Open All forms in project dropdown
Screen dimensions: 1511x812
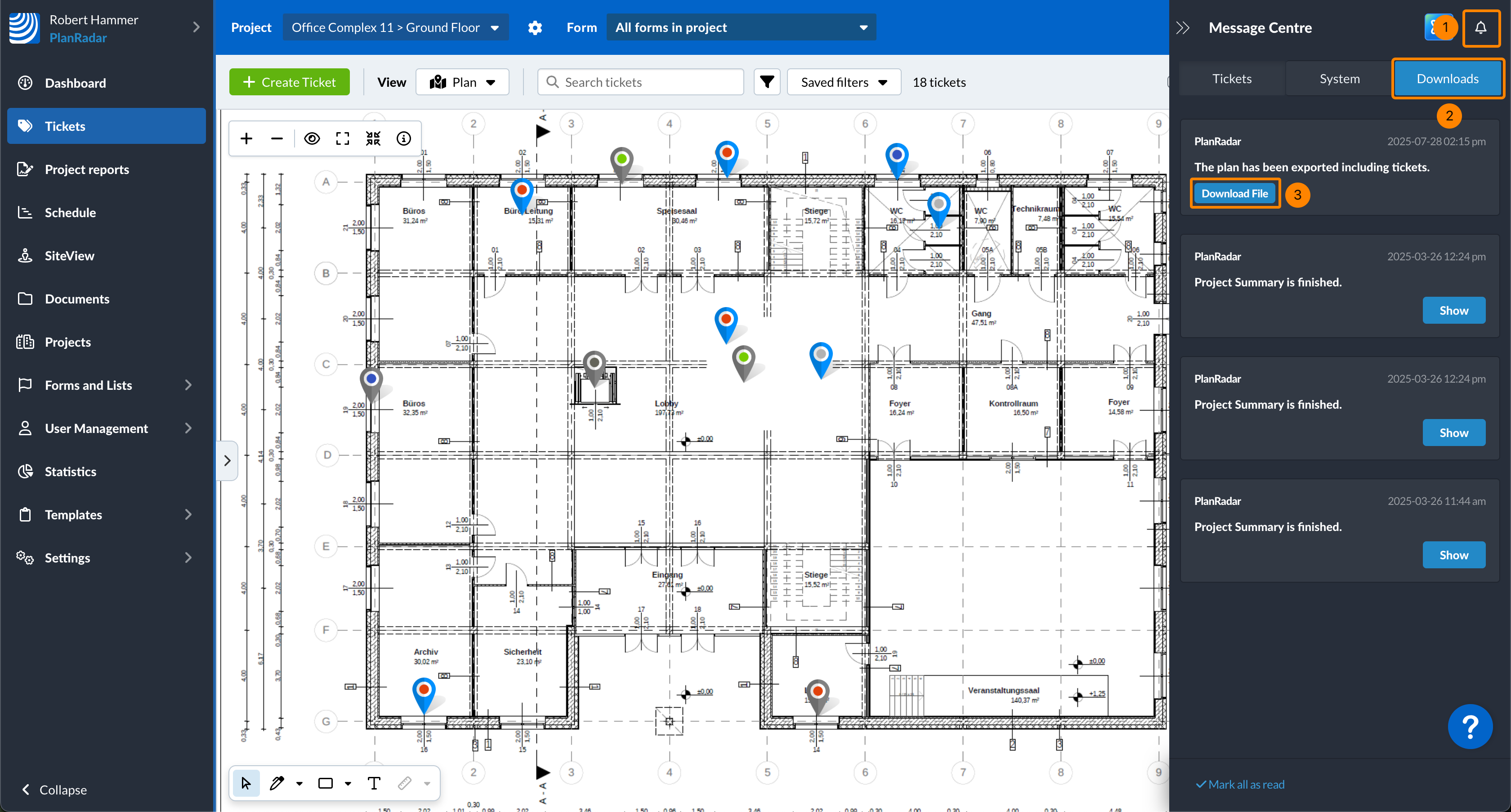[x=741, y=27]
